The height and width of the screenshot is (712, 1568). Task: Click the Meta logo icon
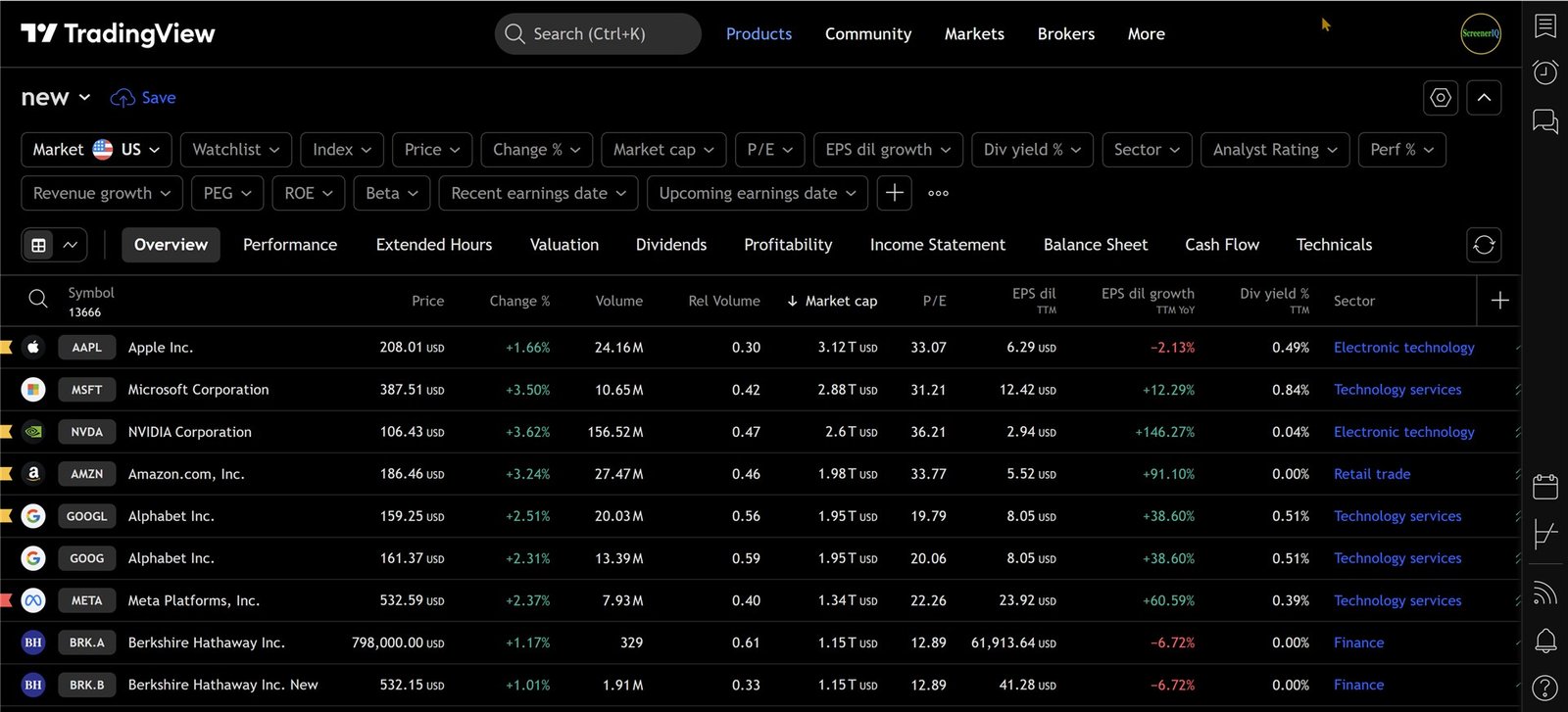pos(33,600)
